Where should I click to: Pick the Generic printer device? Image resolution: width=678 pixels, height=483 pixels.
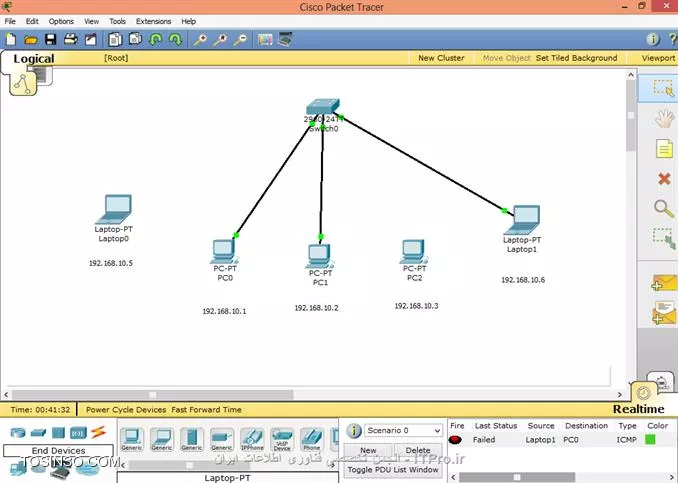click(x=222, y=439)
